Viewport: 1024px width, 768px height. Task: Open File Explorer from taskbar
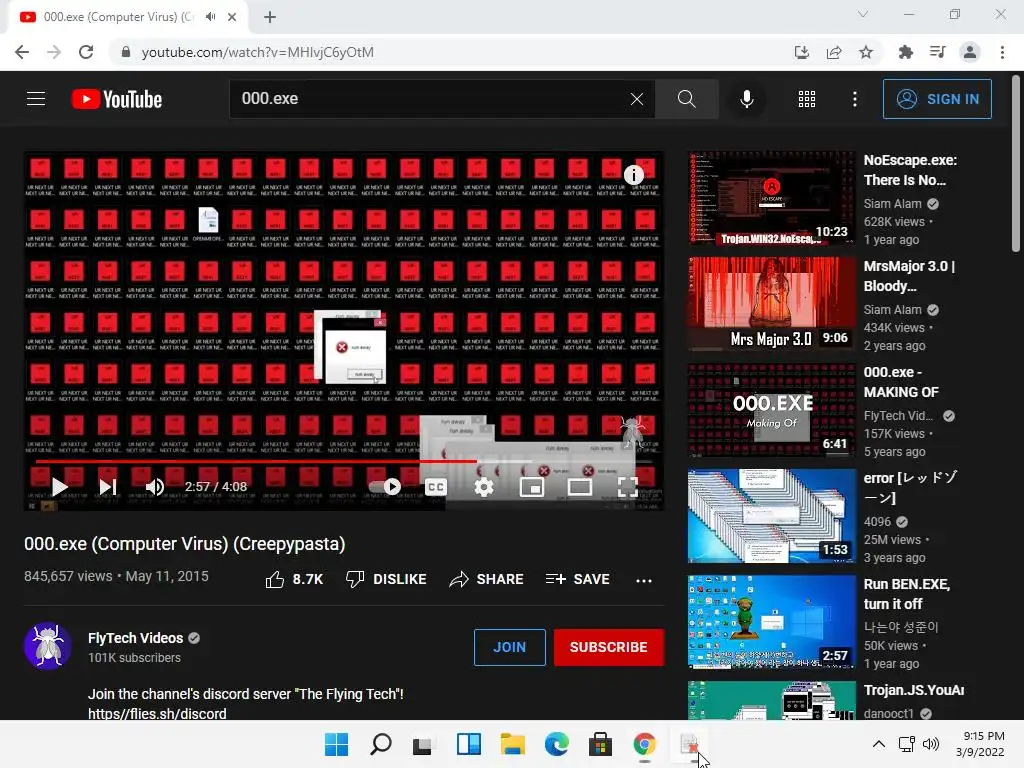point(513,744)
